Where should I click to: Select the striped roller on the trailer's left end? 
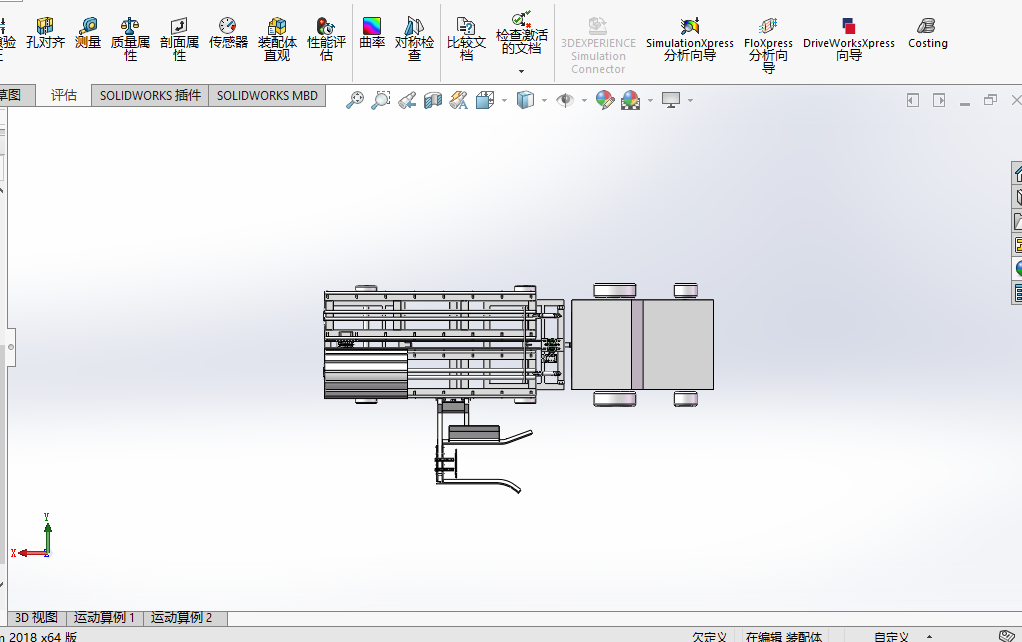(366, 373)
